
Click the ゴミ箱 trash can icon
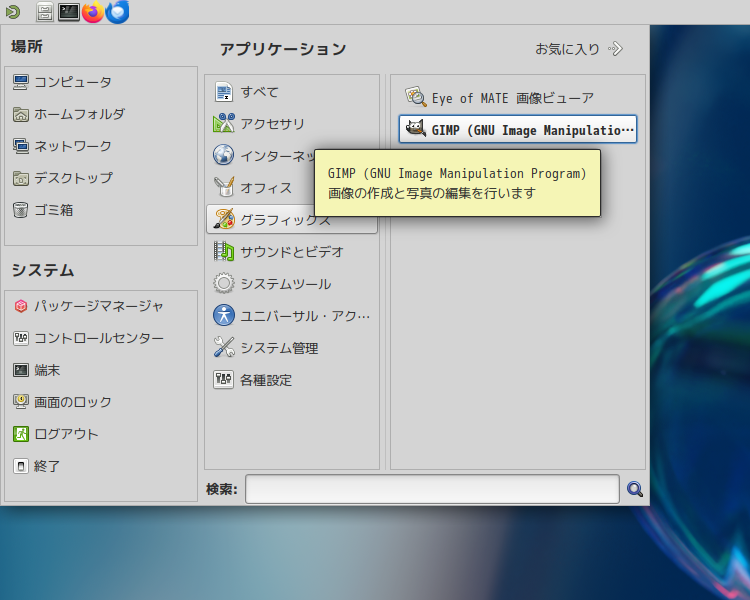[x=21, y=210]
